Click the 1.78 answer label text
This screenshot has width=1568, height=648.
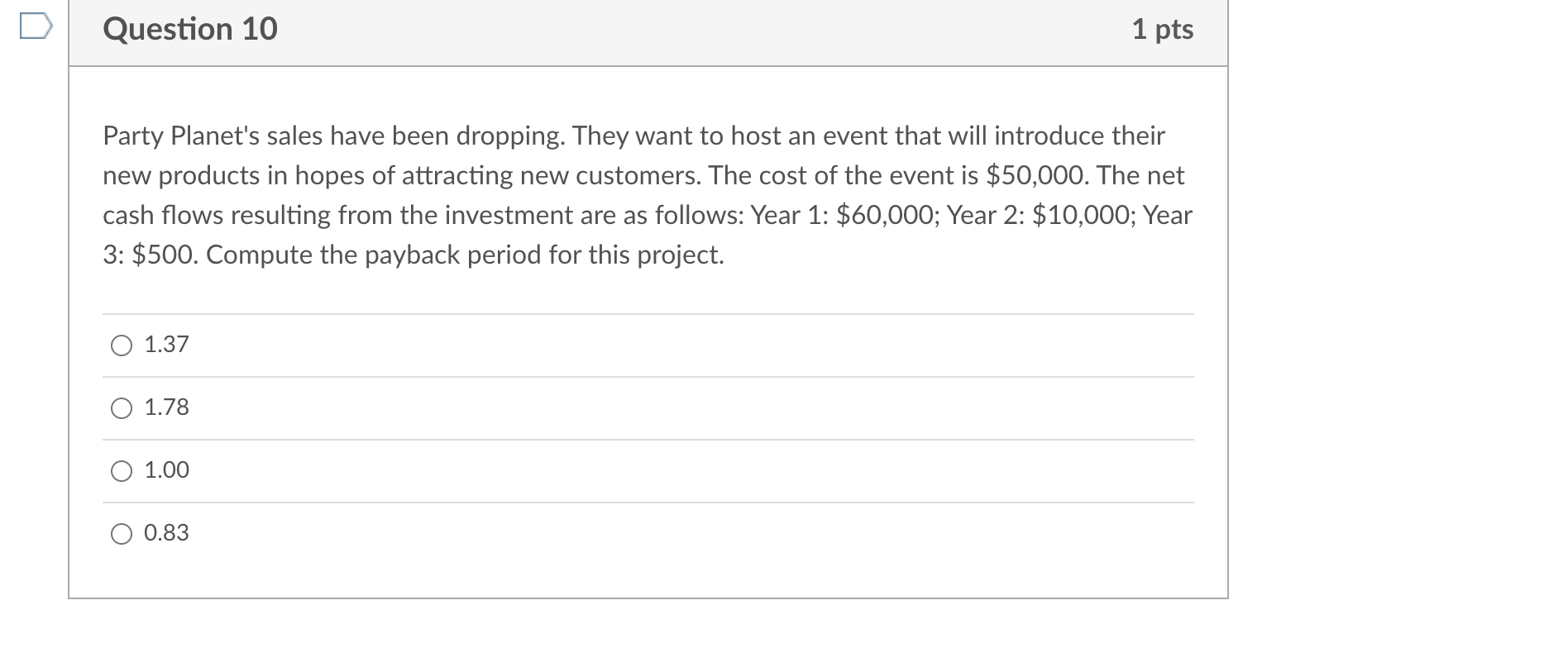tap(166, 407)
